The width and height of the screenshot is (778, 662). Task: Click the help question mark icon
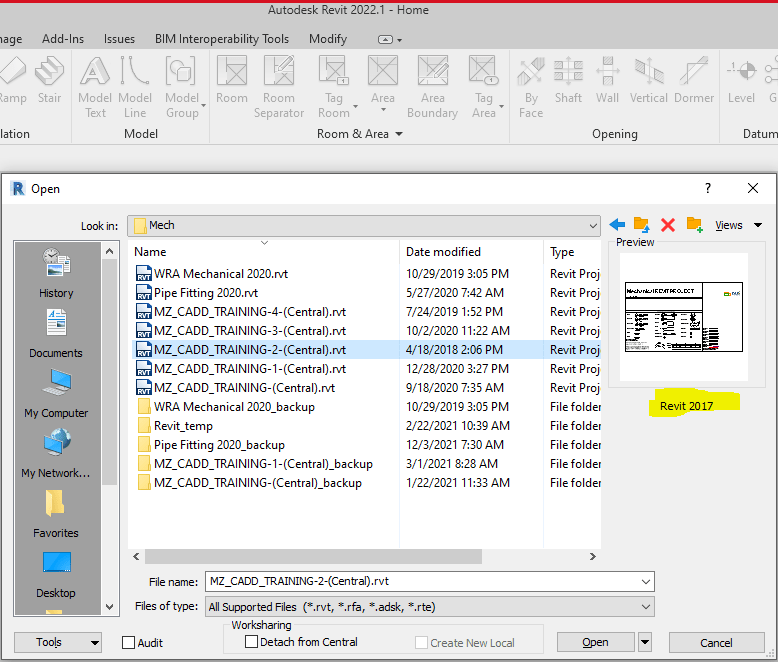click(708, 188)
